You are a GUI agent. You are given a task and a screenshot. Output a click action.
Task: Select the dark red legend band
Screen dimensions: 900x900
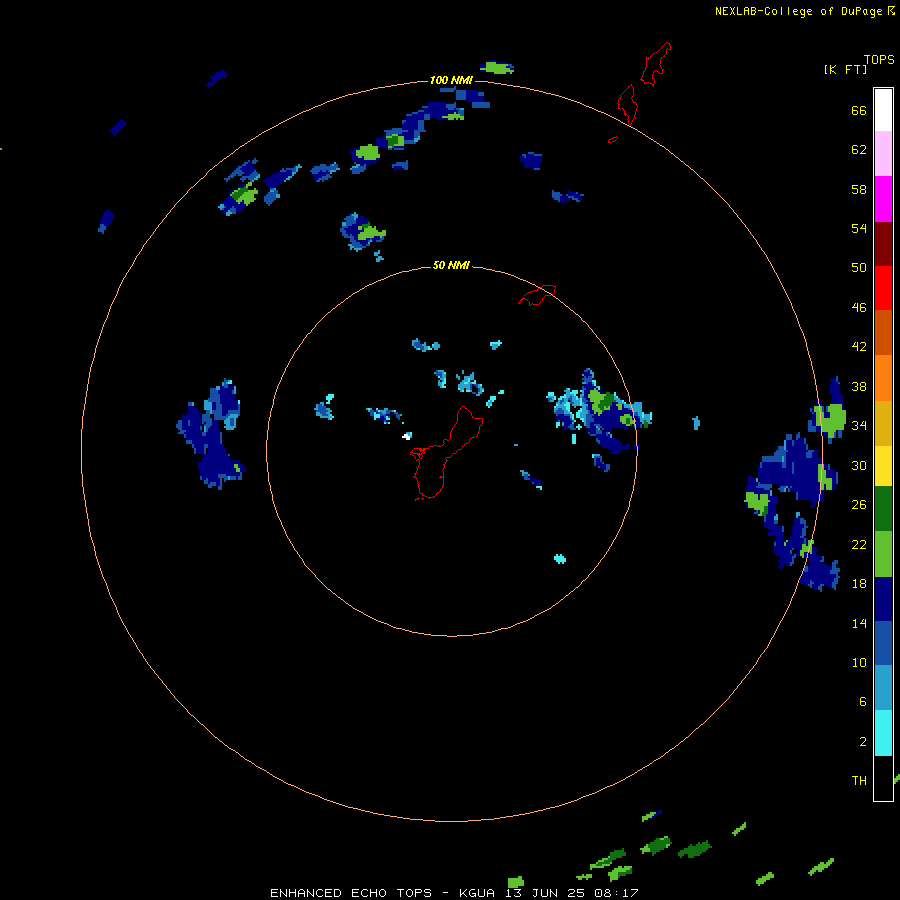click(x=883, y=243)
